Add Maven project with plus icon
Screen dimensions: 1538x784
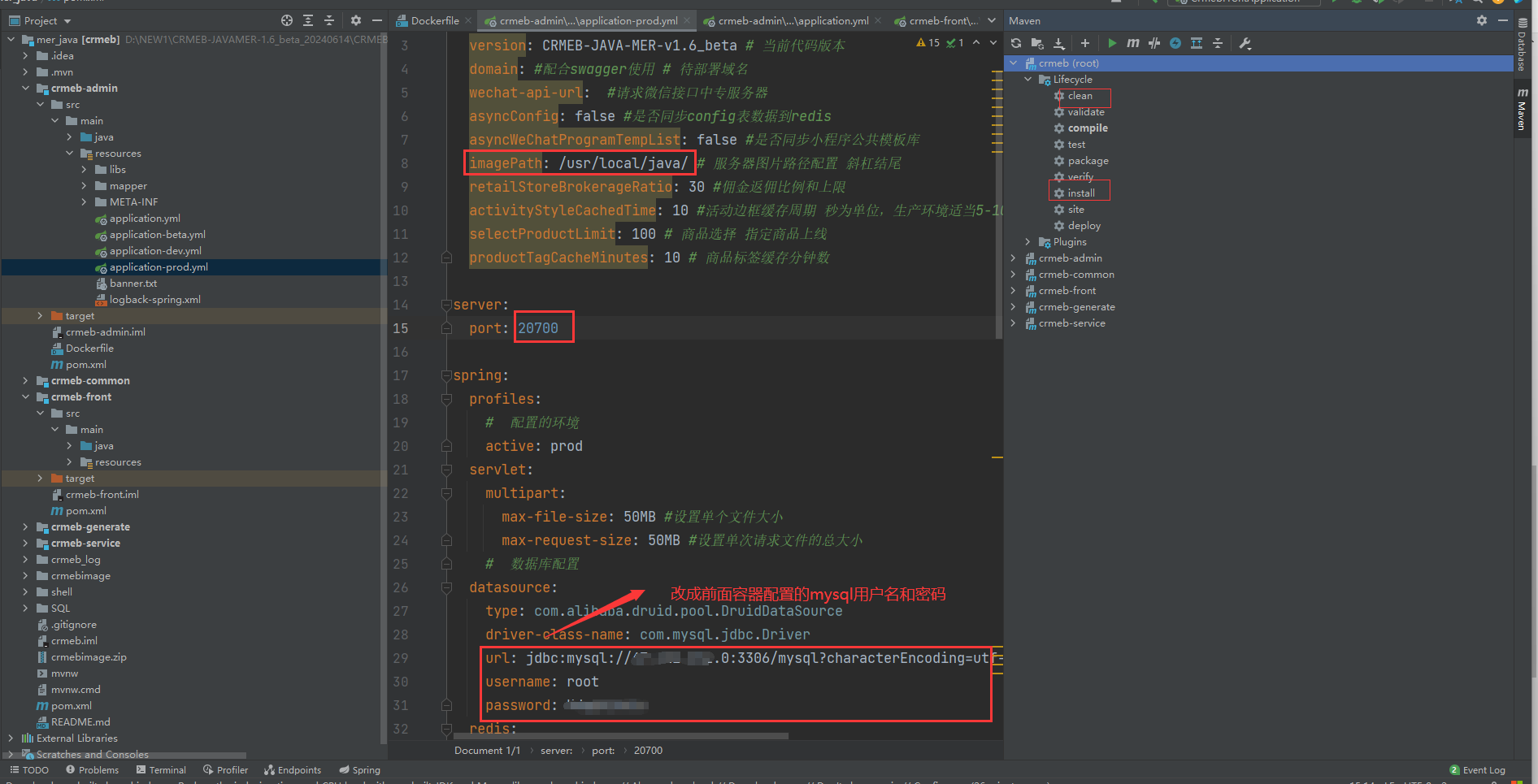point(1084,43)
